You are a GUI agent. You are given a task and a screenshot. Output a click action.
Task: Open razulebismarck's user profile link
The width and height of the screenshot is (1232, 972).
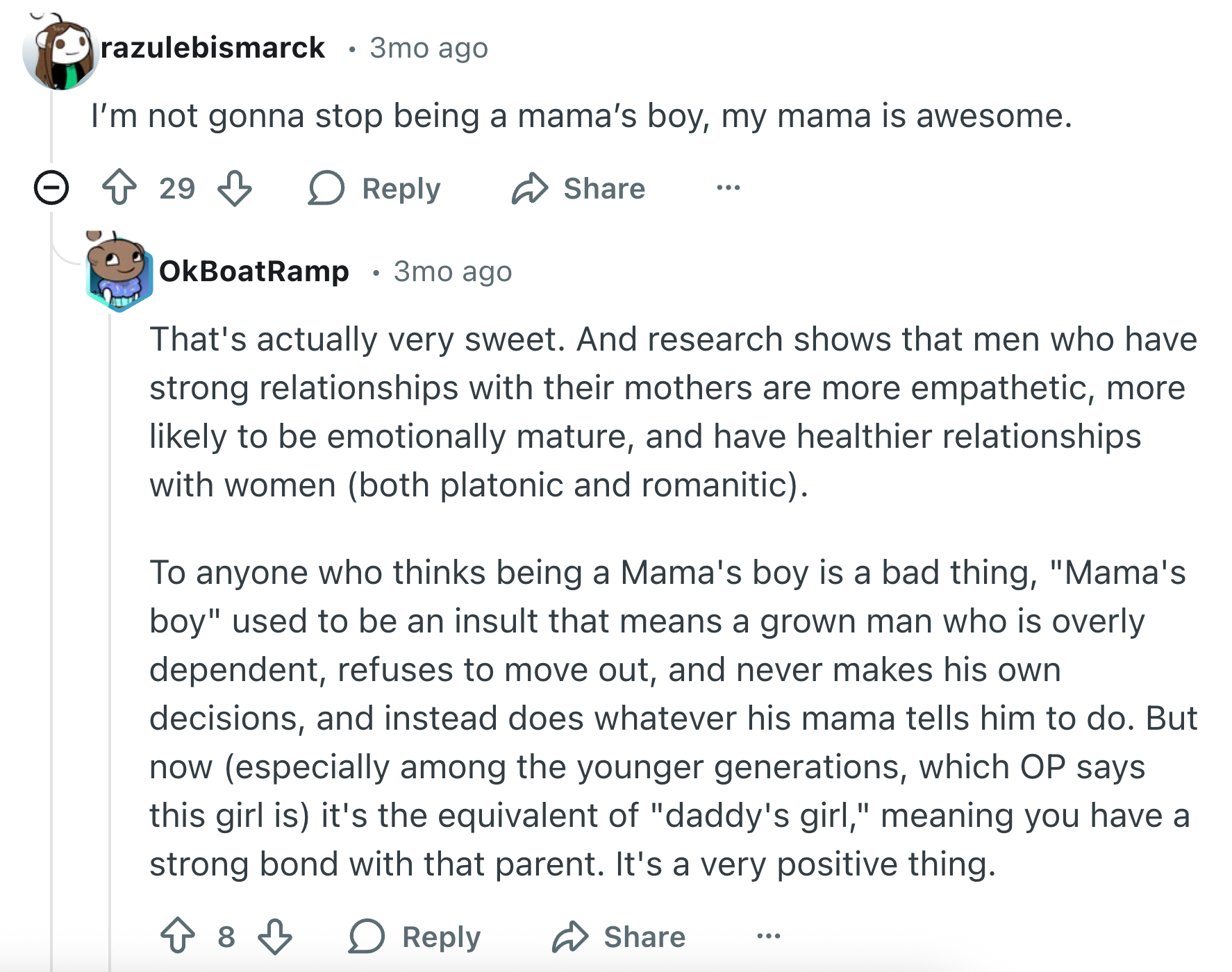point(213,48)
